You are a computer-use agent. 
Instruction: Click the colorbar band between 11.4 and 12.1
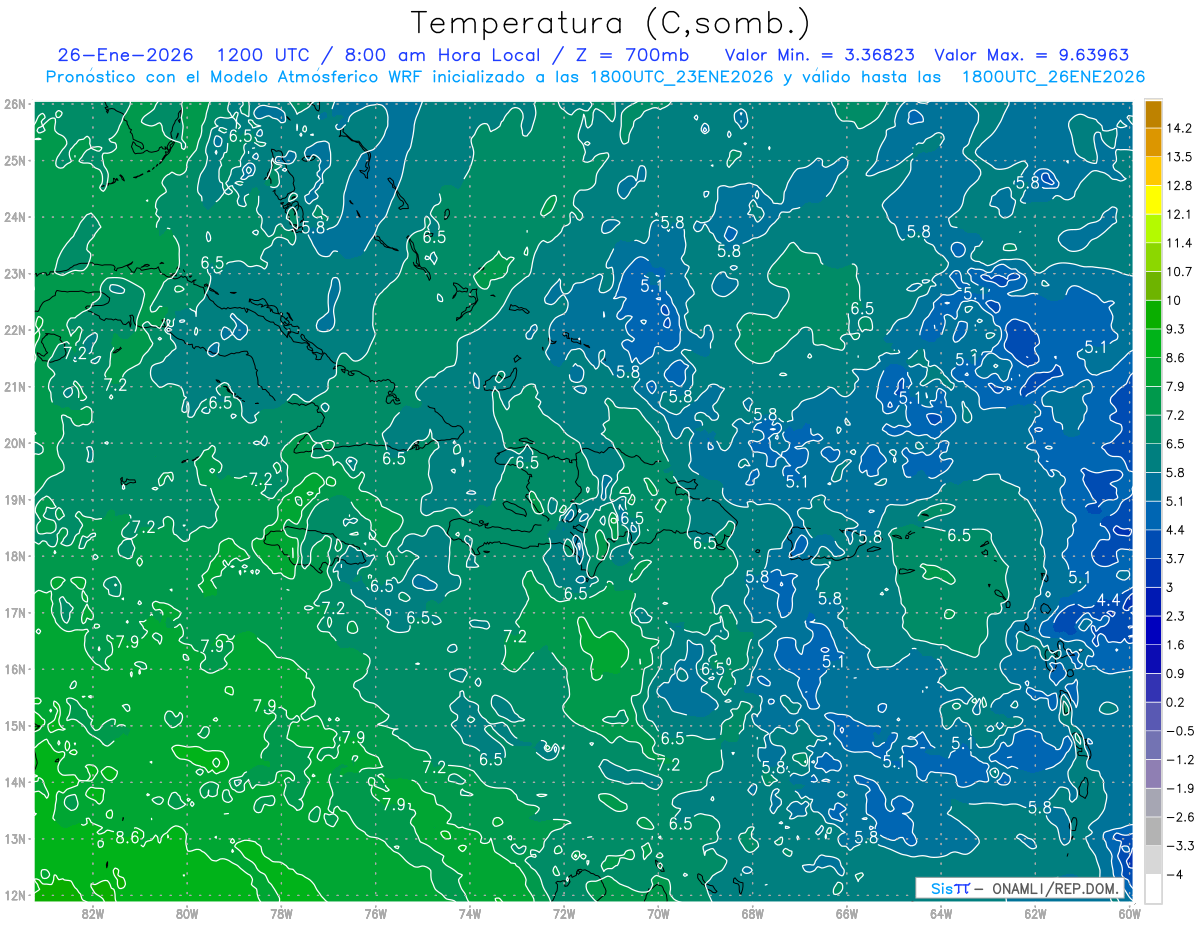[1153, 229]
